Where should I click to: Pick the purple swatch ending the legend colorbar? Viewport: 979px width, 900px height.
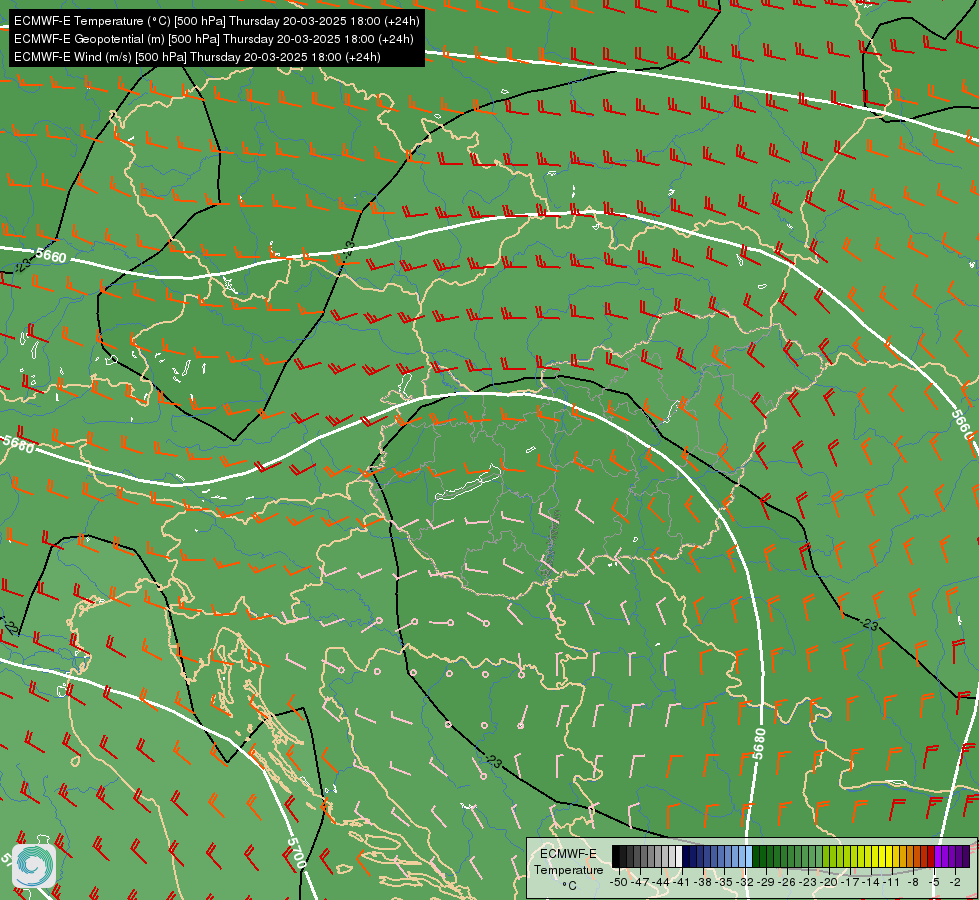966,856
